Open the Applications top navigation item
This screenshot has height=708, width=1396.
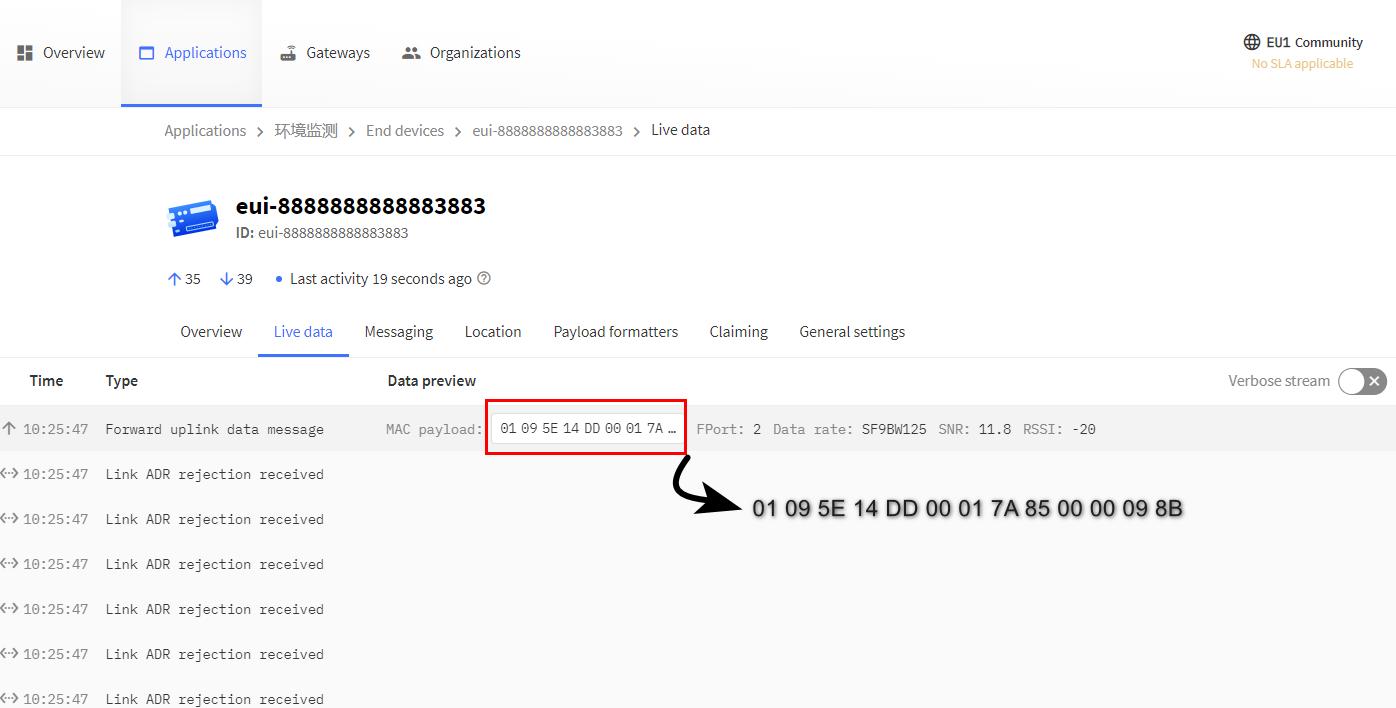pos(192,53)
